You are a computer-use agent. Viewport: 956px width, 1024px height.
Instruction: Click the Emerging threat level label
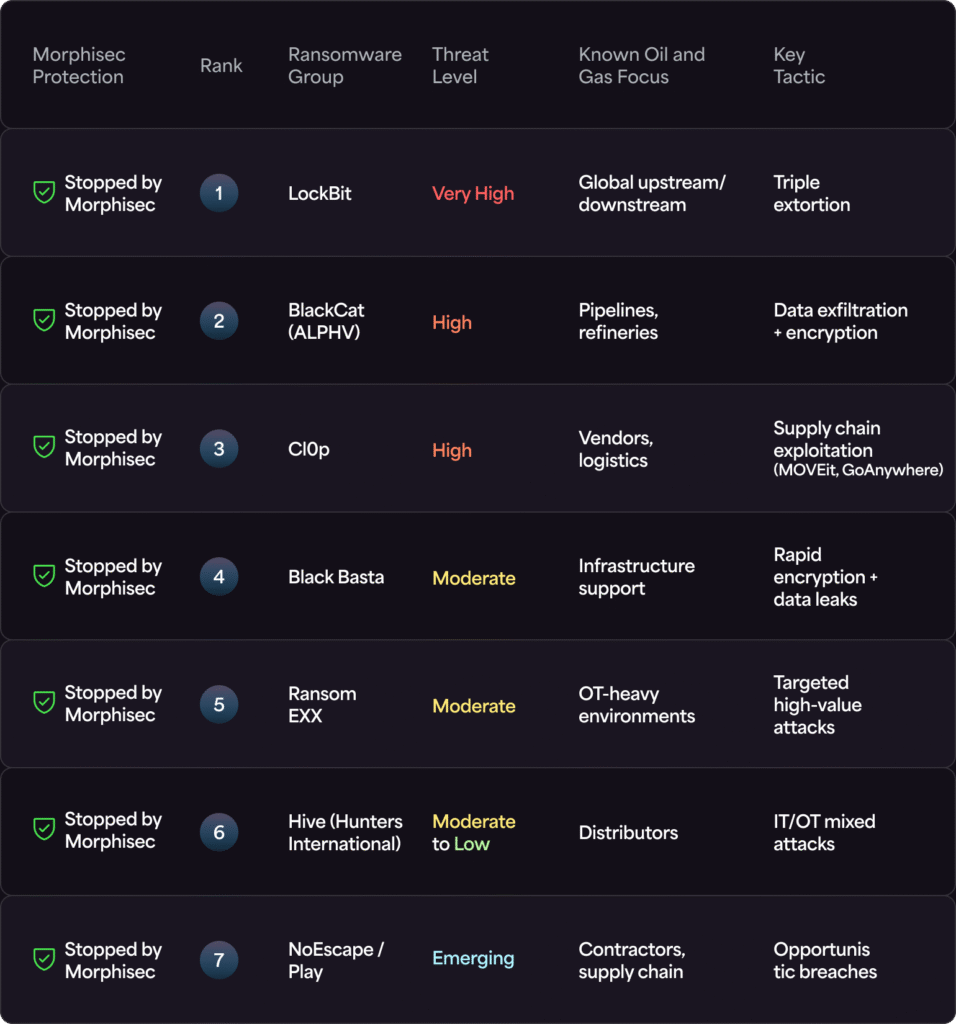tap(473, 959)
